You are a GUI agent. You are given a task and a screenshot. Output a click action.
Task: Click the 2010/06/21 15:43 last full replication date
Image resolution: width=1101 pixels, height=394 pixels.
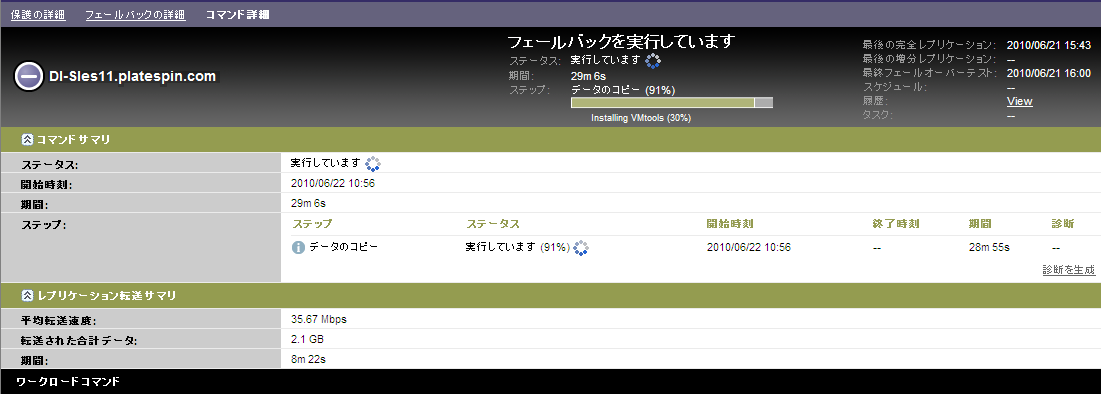[1048, 45]
